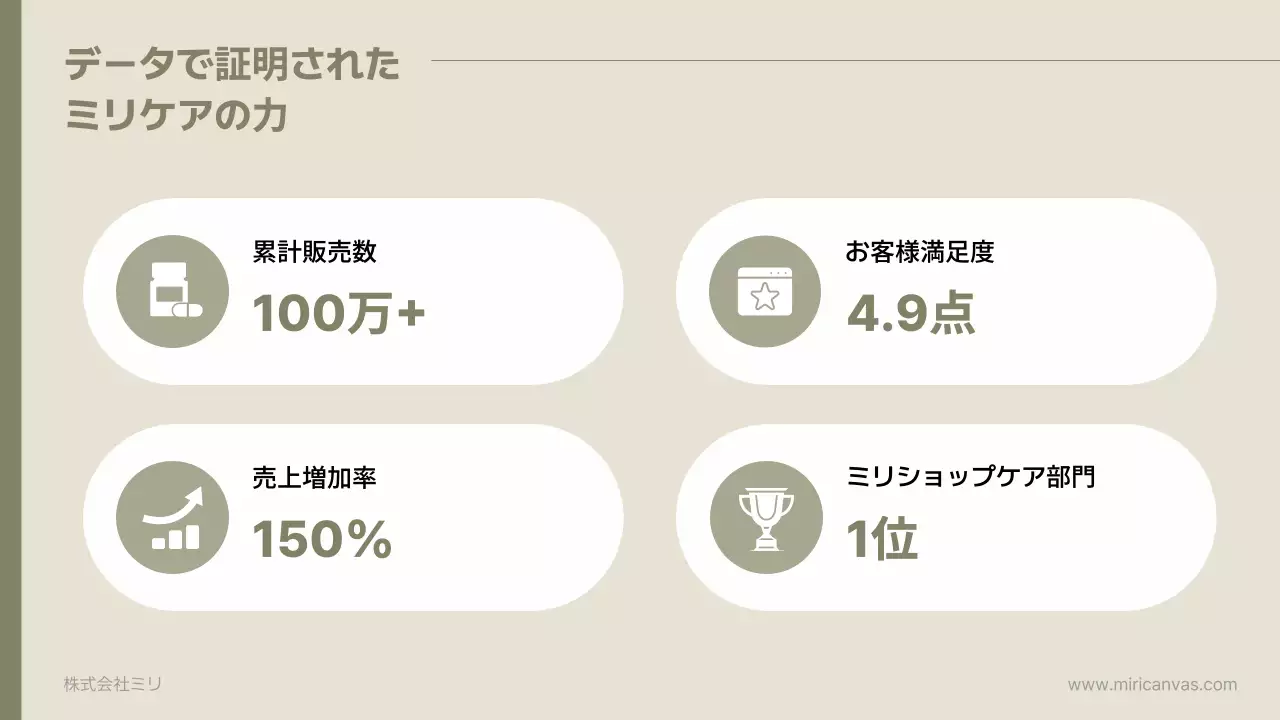The width and height of the screenshot is (1280, 720).
Task: Open the www.miricanvas.com link
Action: coord(1152,685)
